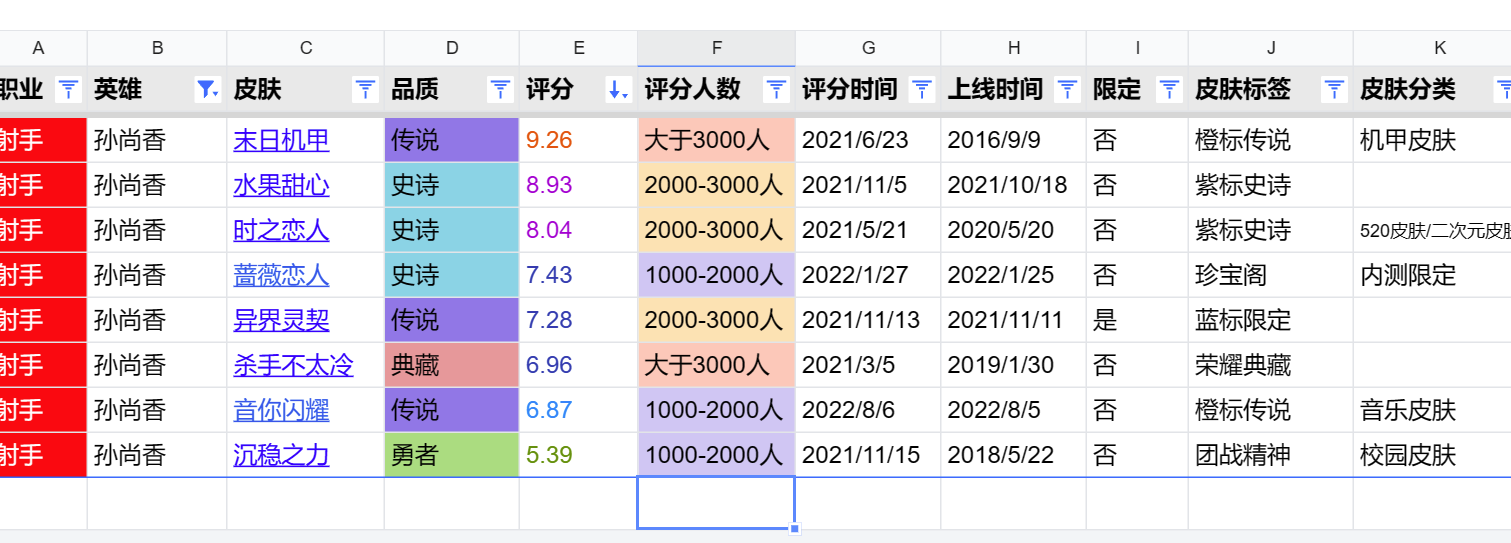1511x543 pixels.
Task: Select column F header
Action: pos(716,48)
